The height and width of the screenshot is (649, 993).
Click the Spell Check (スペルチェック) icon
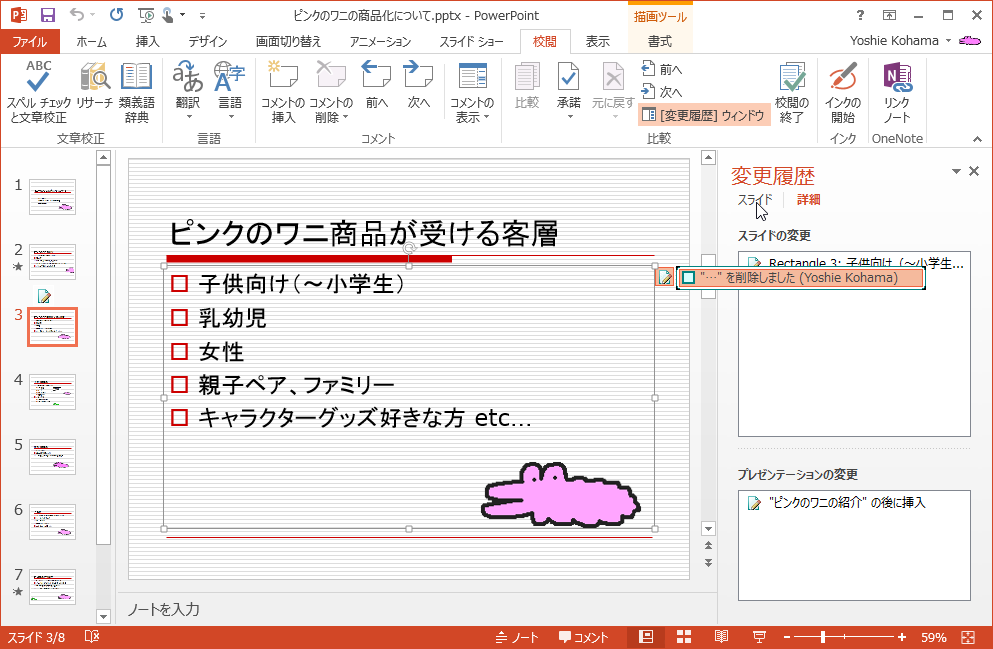point(39,78)
